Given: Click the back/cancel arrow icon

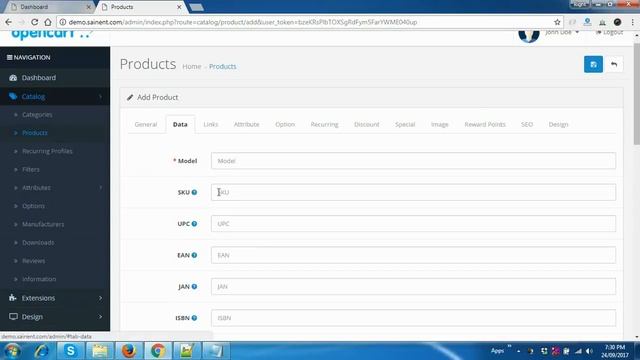Looking at the screenshot, I should [613, 64].
